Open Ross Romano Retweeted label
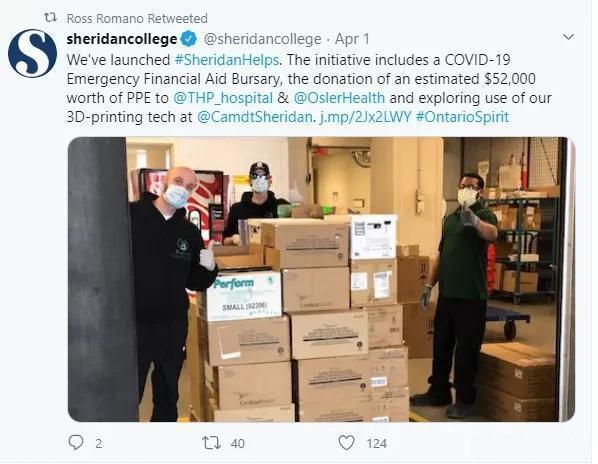The width and height of the screenshot is (598, 464). (137, 18)
